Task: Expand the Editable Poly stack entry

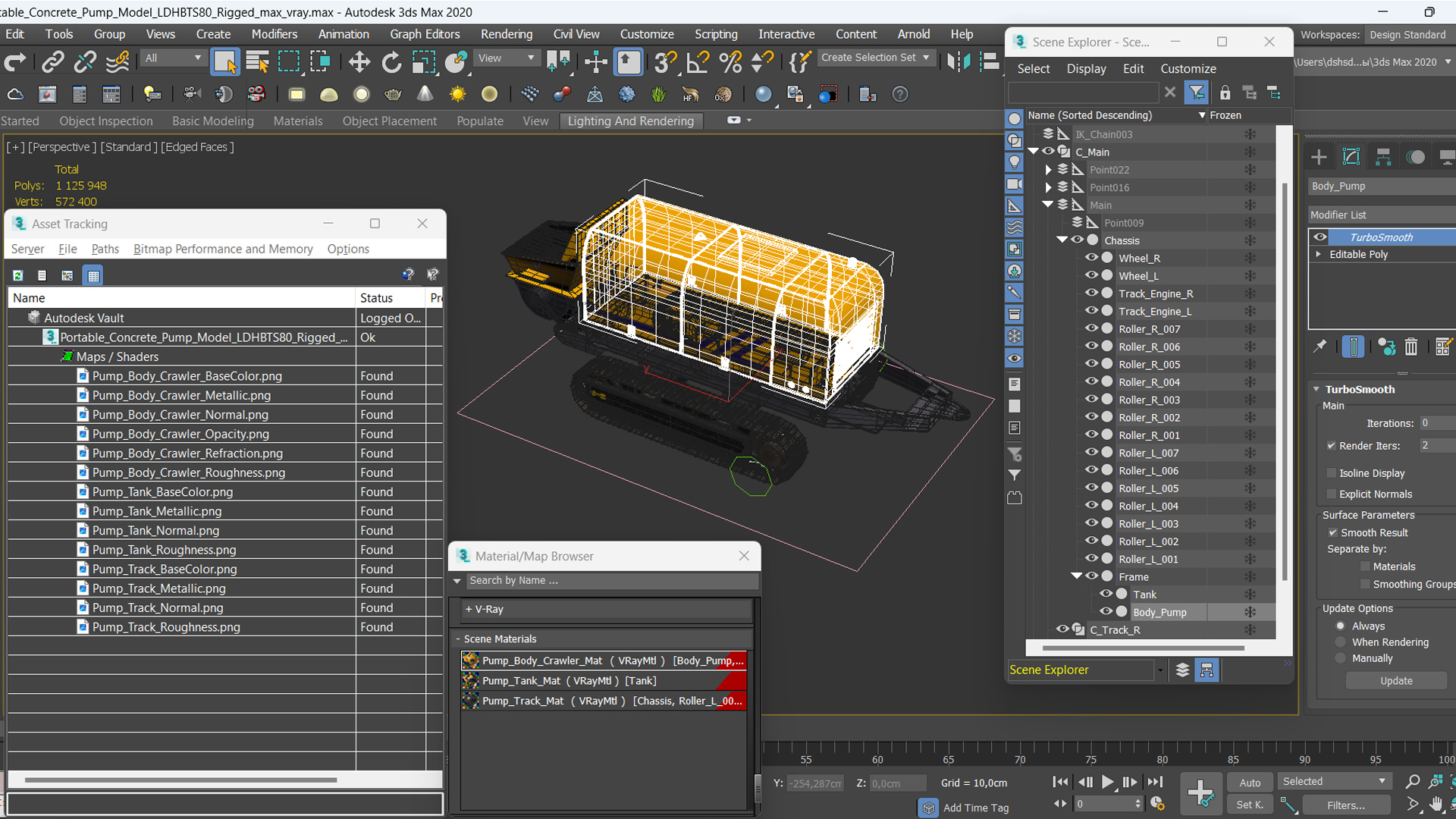Action: point(1319,254)
